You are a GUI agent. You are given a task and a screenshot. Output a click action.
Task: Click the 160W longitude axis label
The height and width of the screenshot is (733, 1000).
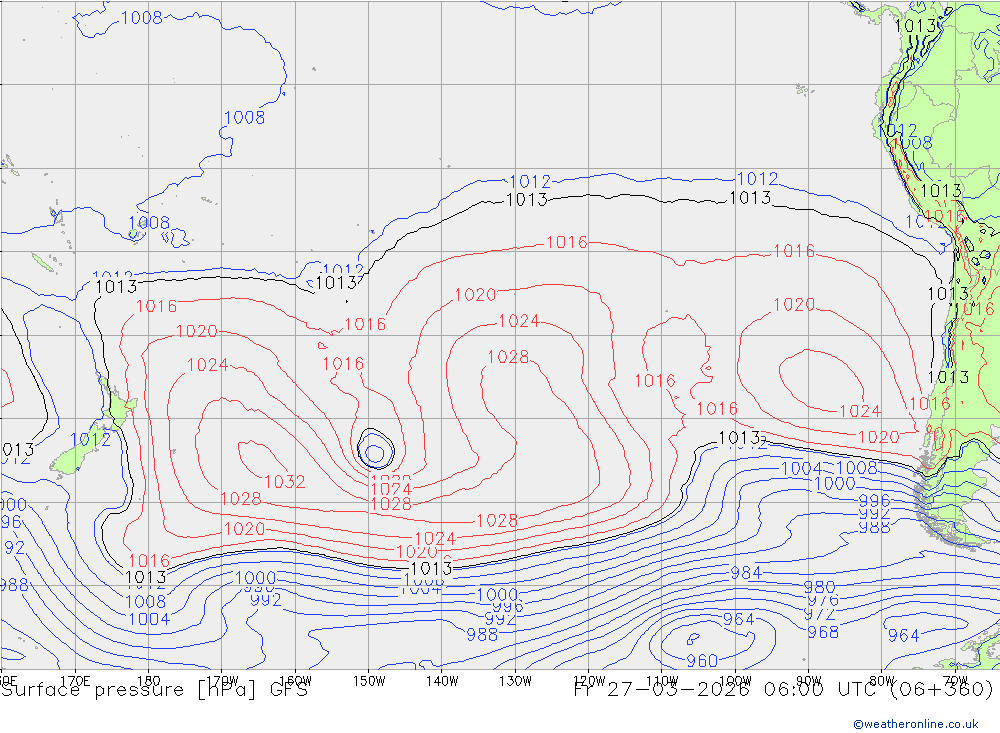[295, 681]
